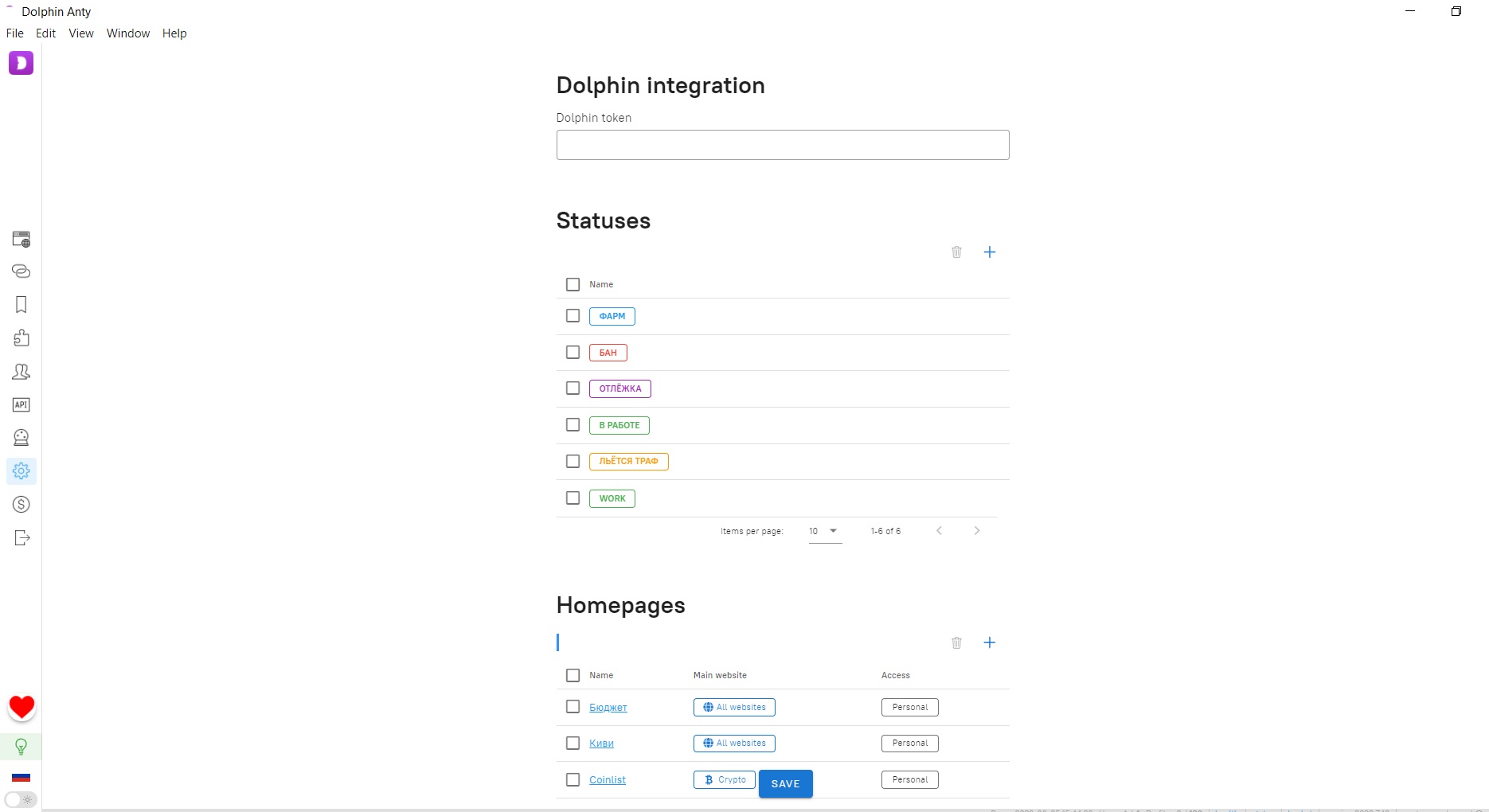
Task: Open the teams section icon
Action: tap(21, 372)
